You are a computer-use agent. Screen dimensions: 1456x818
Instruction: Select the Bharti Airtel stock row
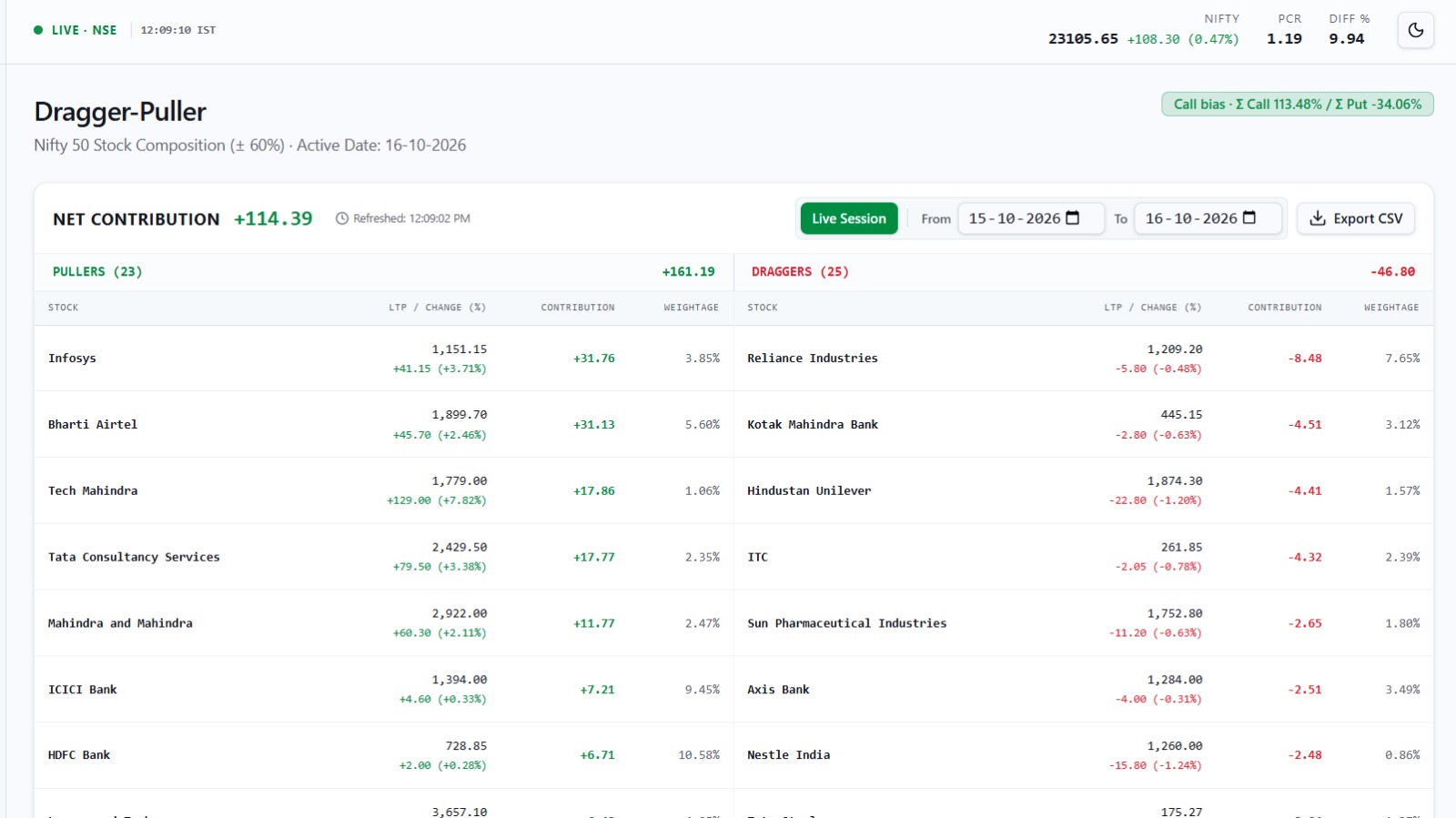[x=384, y=425]
